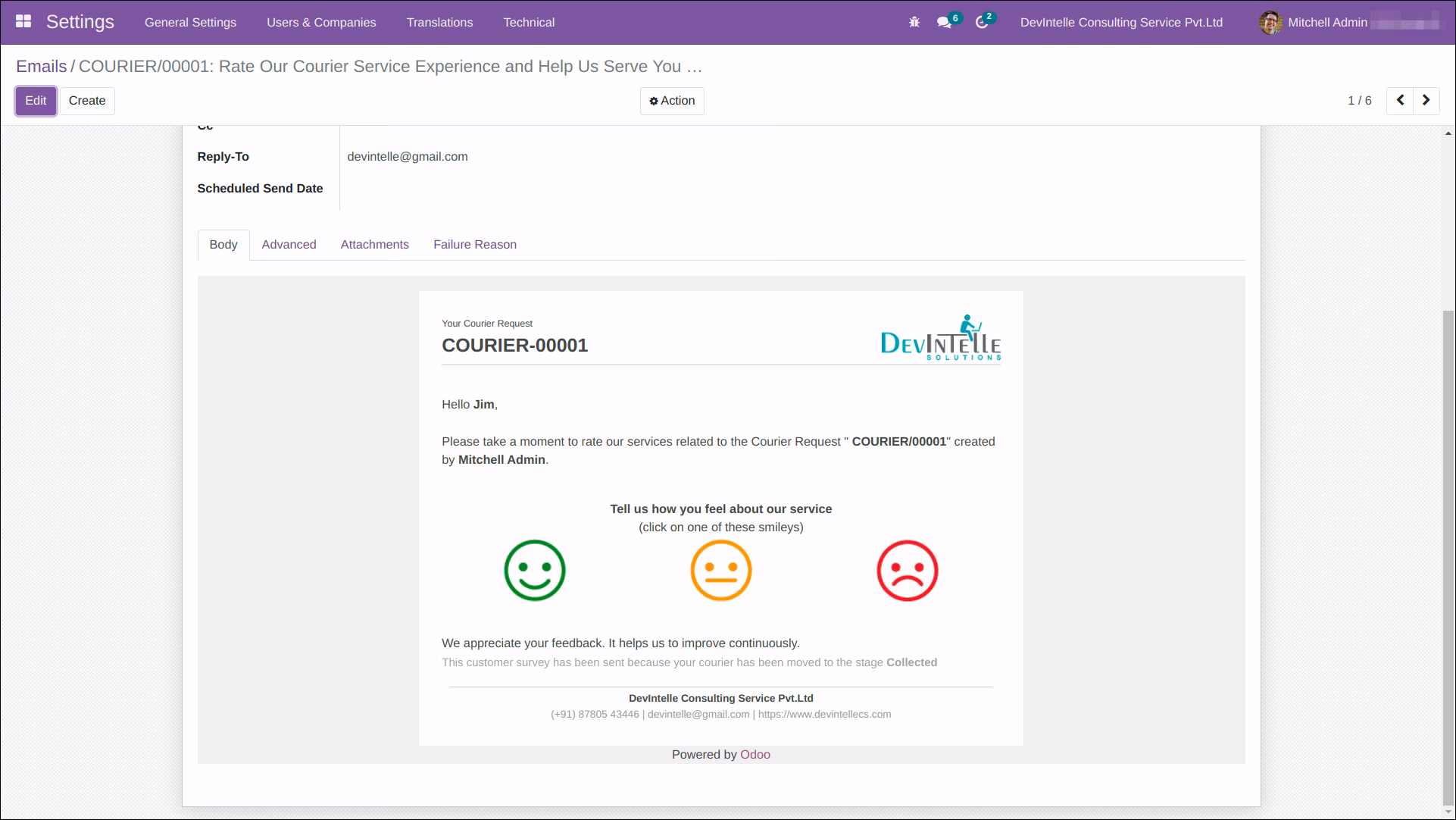Click Reply-To email devintelle@gmail.com
Viewport: 1456px width, 820px height.
pos(408,157)
